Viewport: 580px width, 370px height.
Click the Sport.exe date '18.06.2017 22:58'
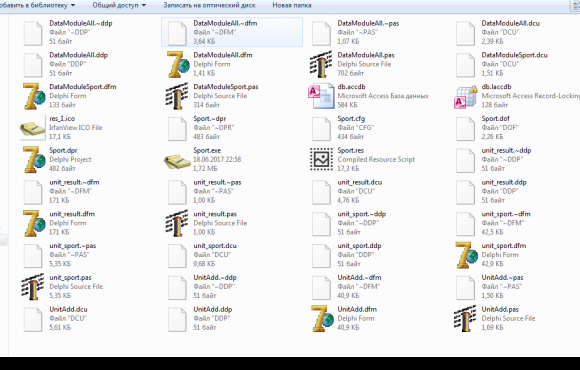pos(217,159)
